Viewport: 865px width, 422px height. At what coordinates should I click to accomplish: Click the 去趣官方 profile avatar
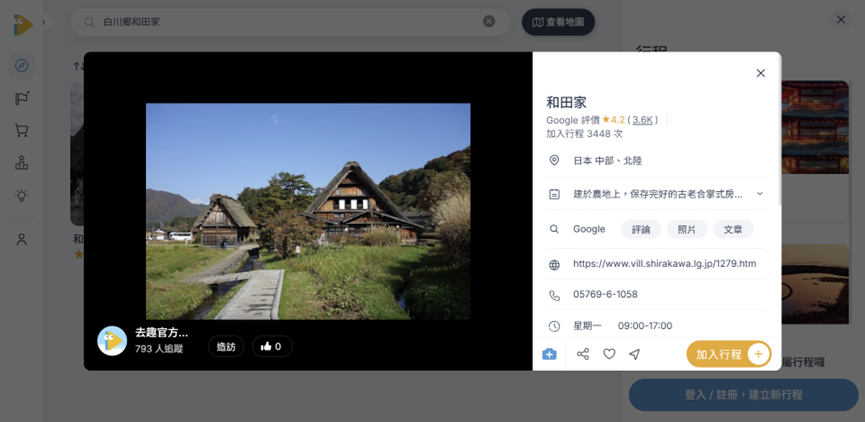[x=112, y=340]
